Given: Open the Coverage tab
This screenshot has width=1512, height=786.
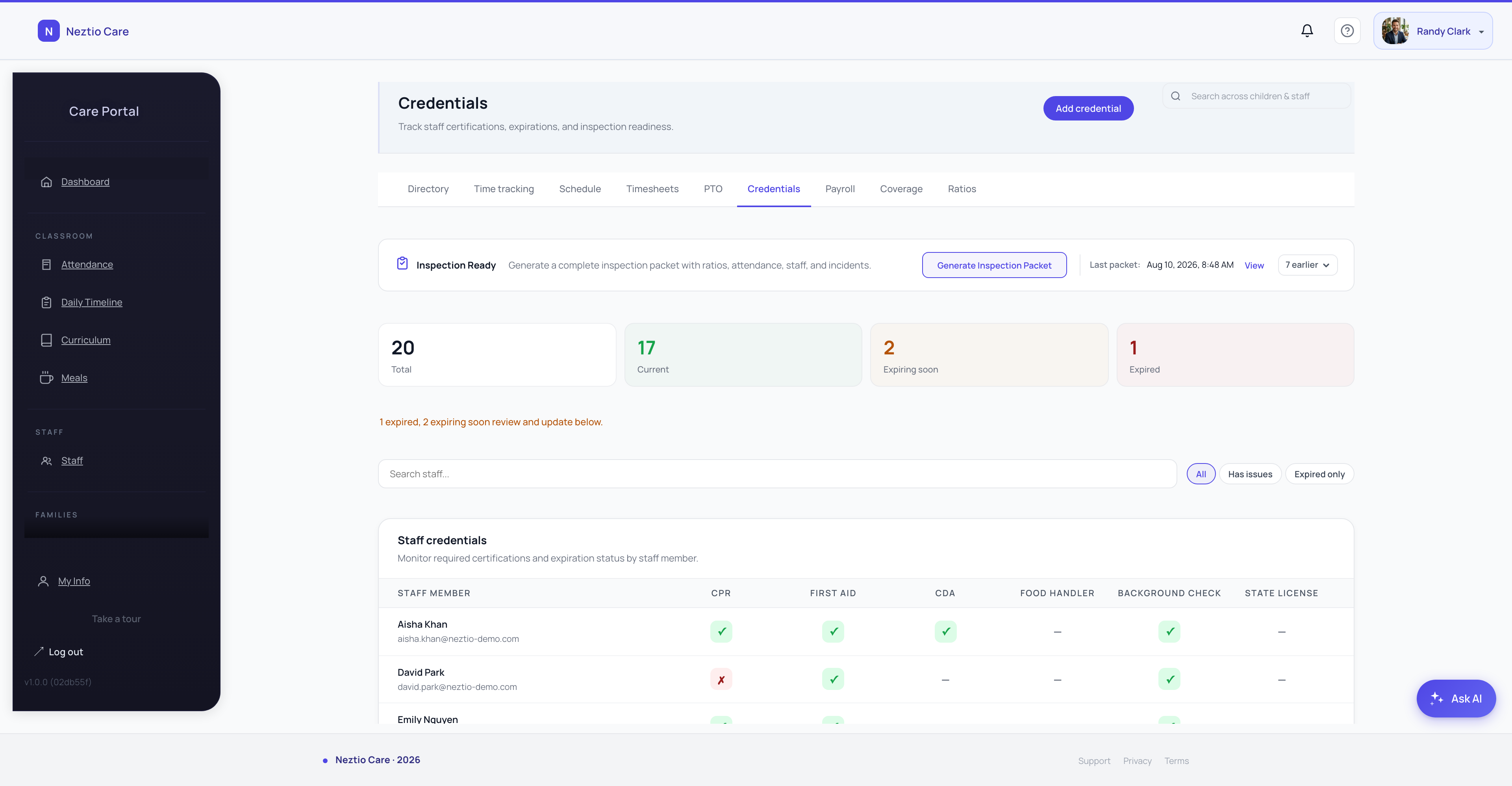Looking at the screenshot, I should tap(901, 189).
